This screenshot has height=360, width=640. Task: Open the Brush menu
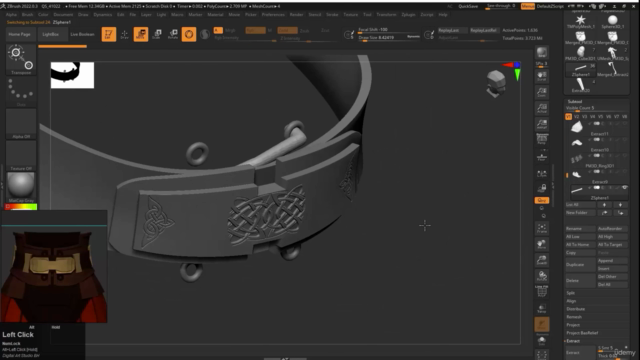pos(27,15)
